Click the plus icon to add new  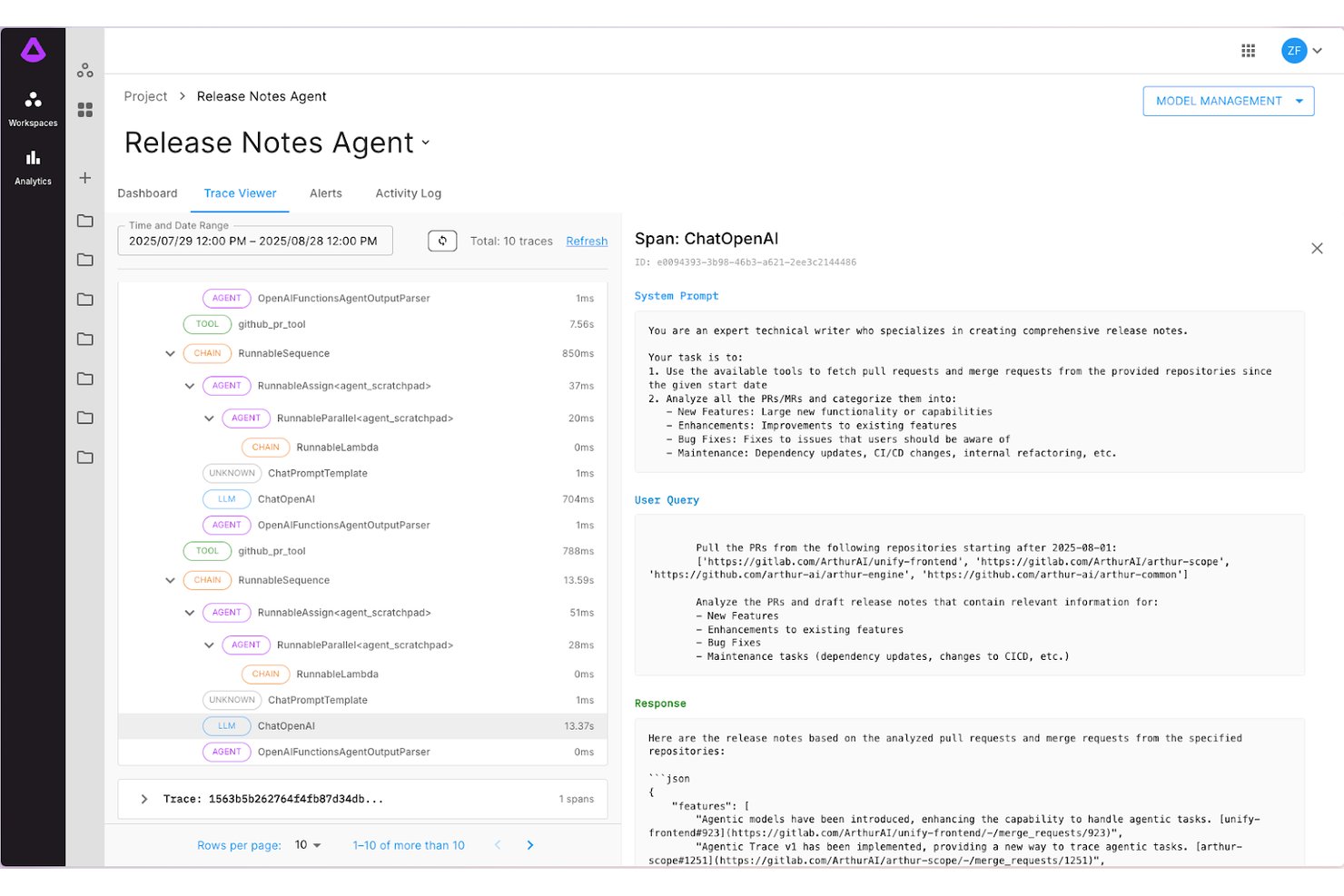point(85,178)
